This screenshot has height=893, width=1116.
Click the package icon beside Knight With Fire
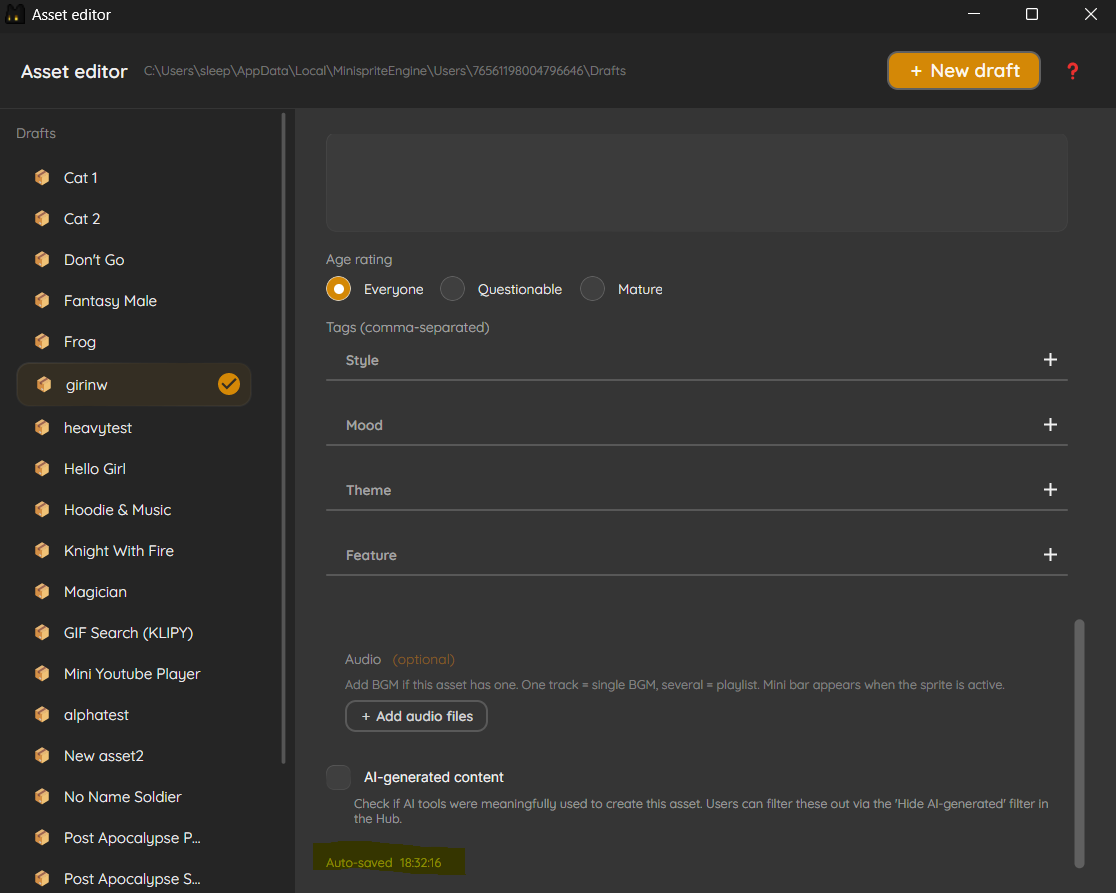click(x=43, y=551)
